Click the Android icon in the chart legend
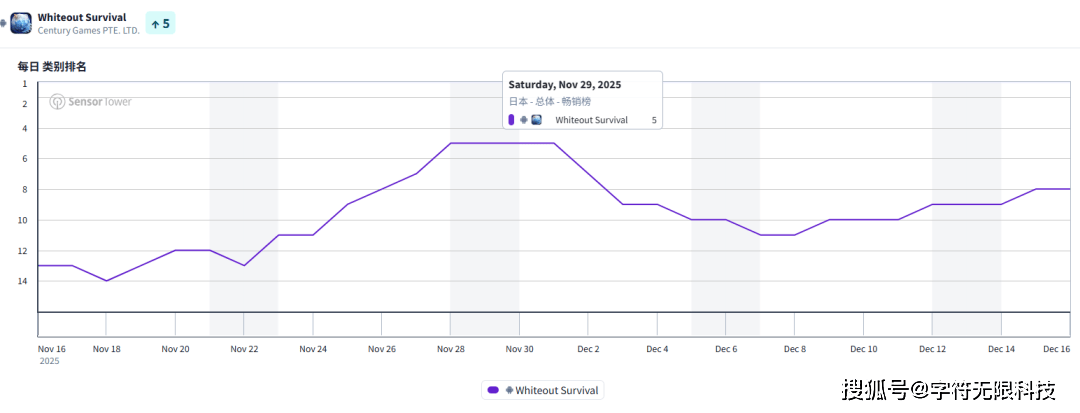This screenshot has width=1080, height=413. click(510, 391)
